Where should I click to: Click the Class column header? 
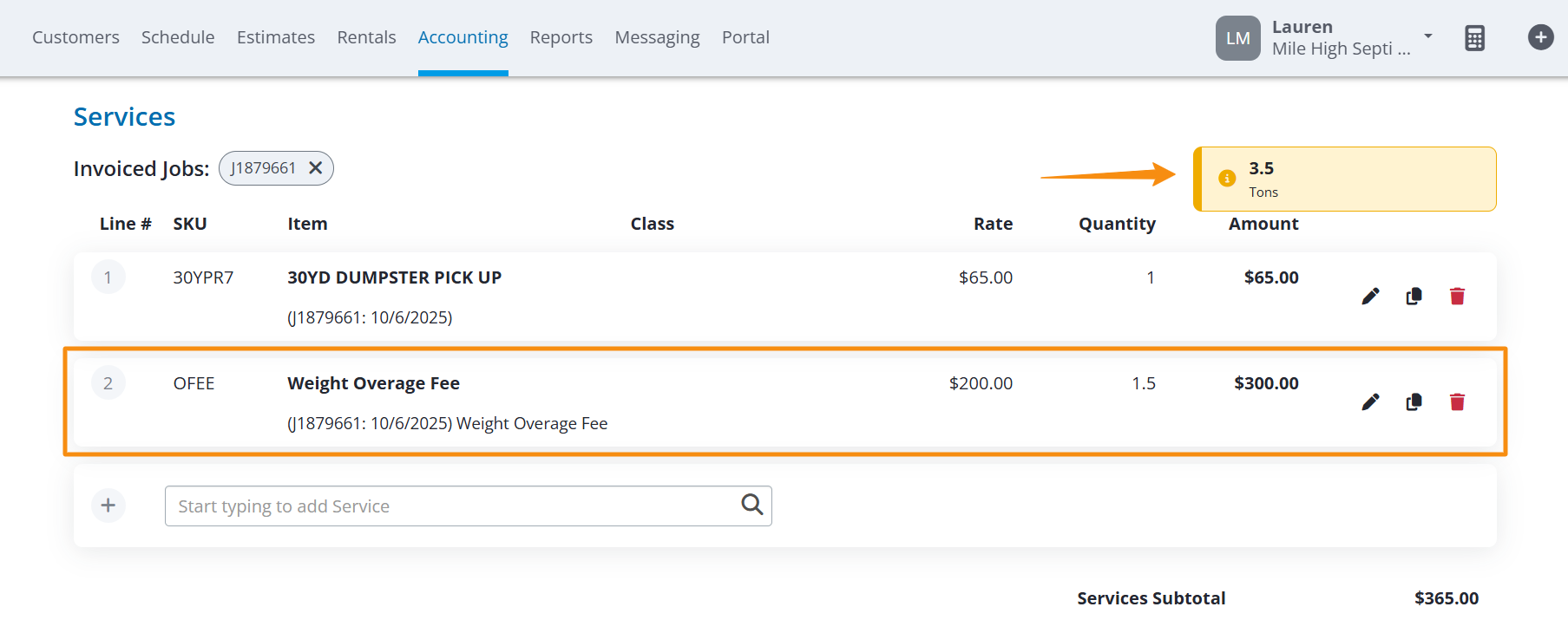(653, 224)
